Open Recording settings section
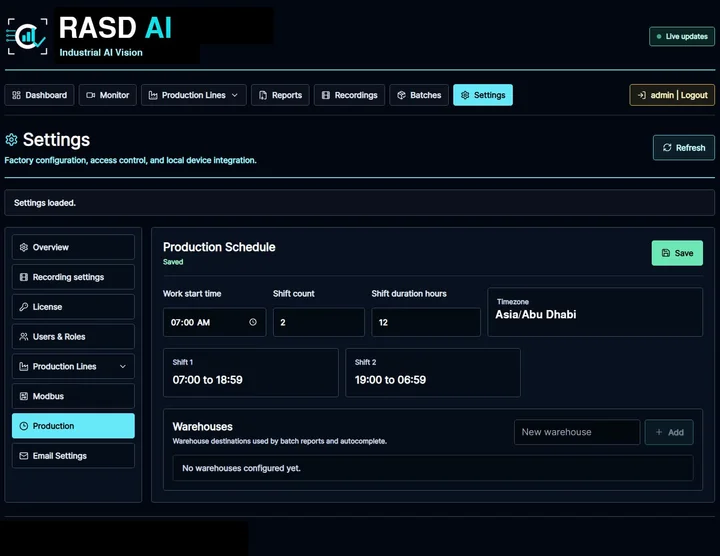 tap(73, 277)
